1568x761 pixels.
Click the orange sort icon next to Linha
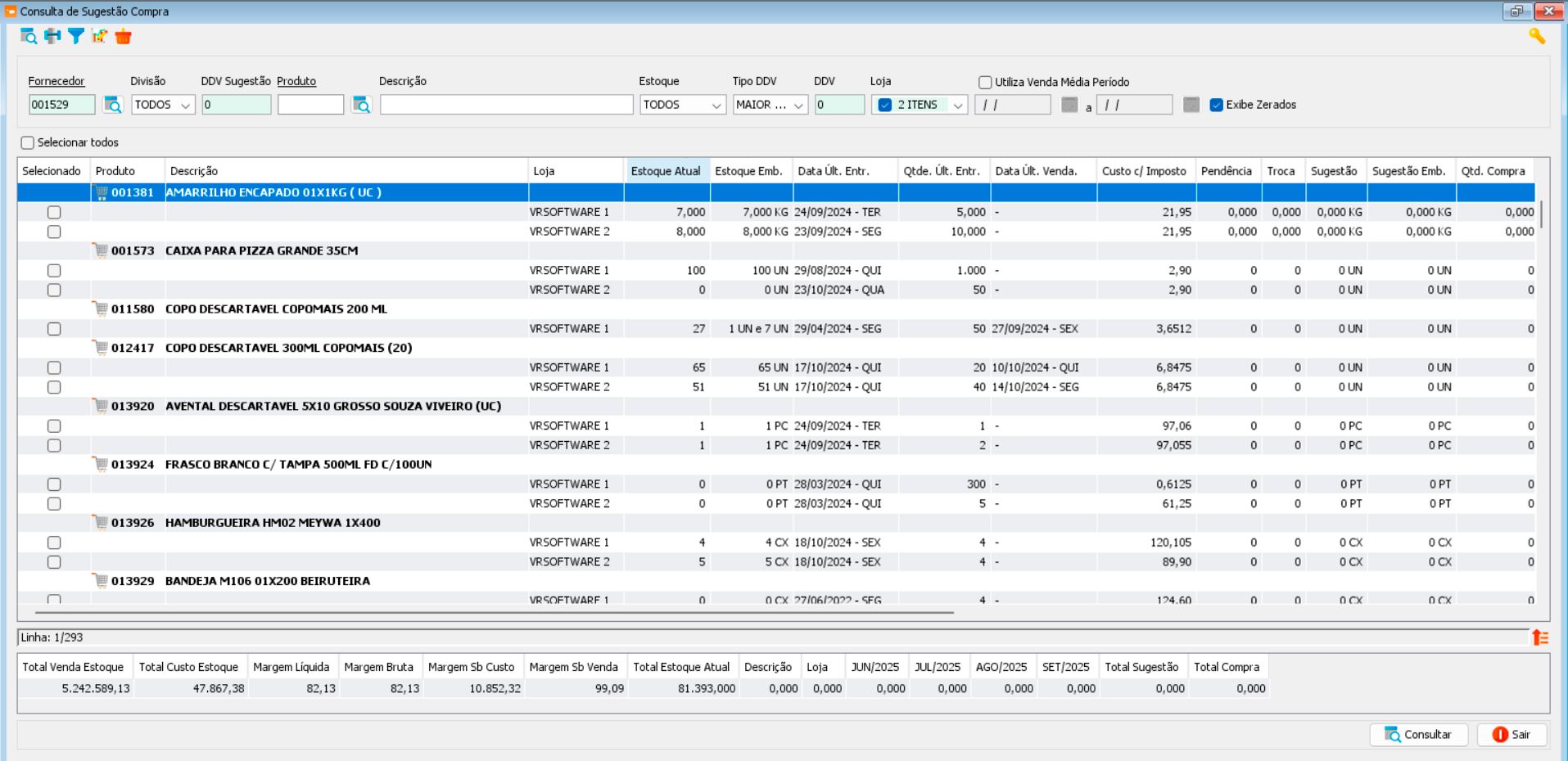[1540, 637]
